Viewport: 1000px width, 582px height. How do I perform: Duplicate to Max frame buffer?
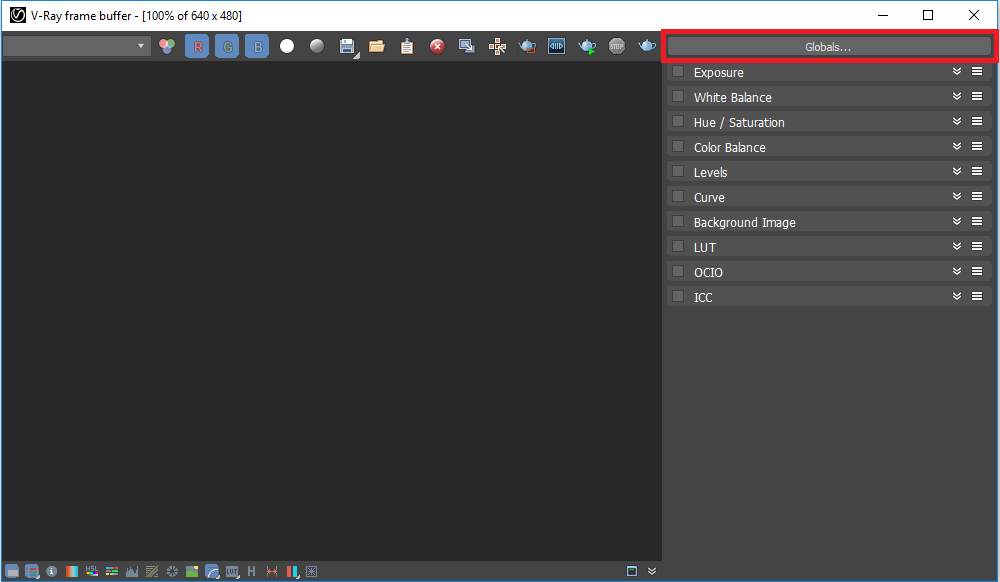coord(467,47)
